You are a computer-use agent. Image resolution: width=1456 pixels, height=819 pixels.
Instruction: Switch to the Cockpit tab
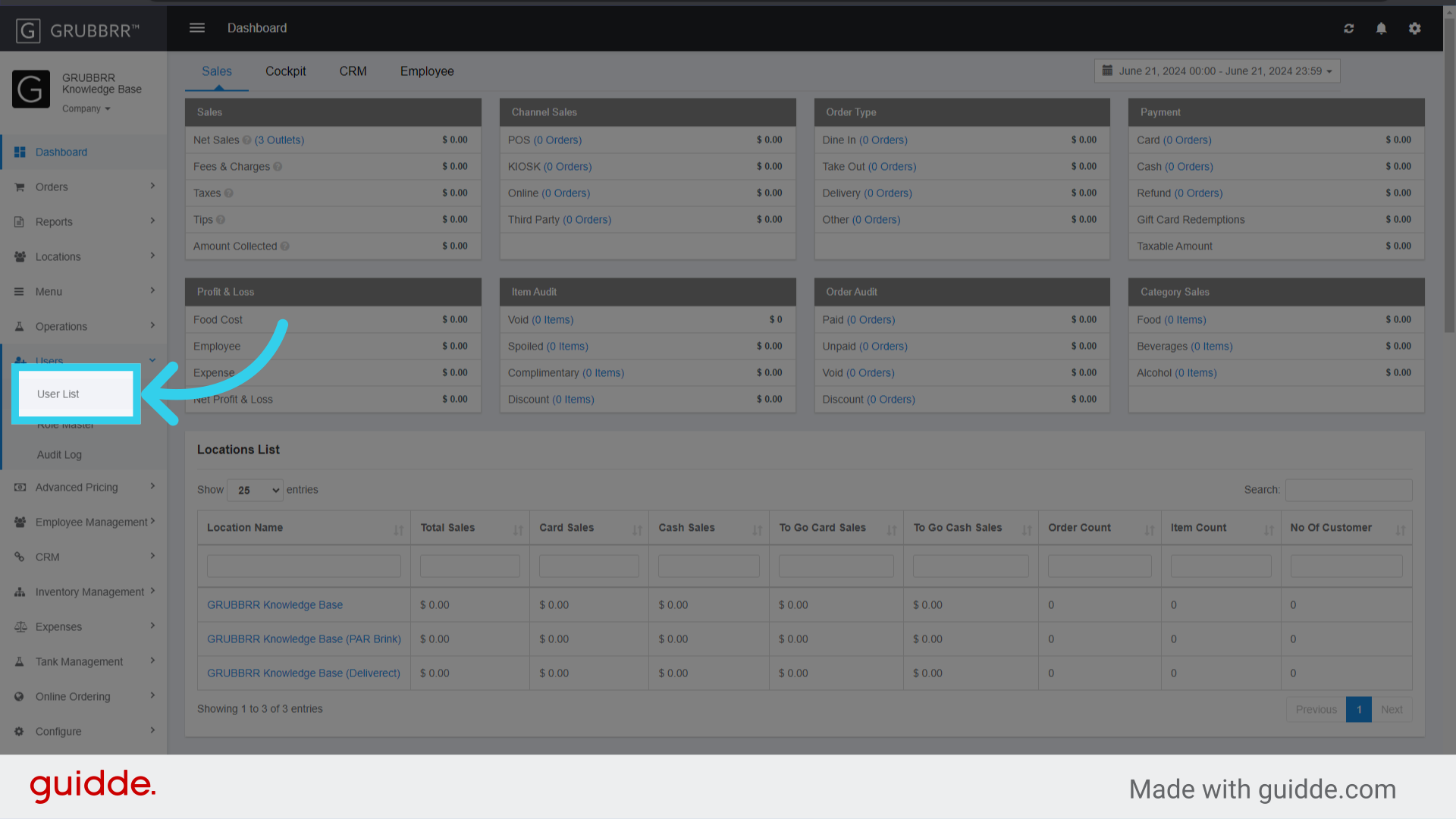286,71
